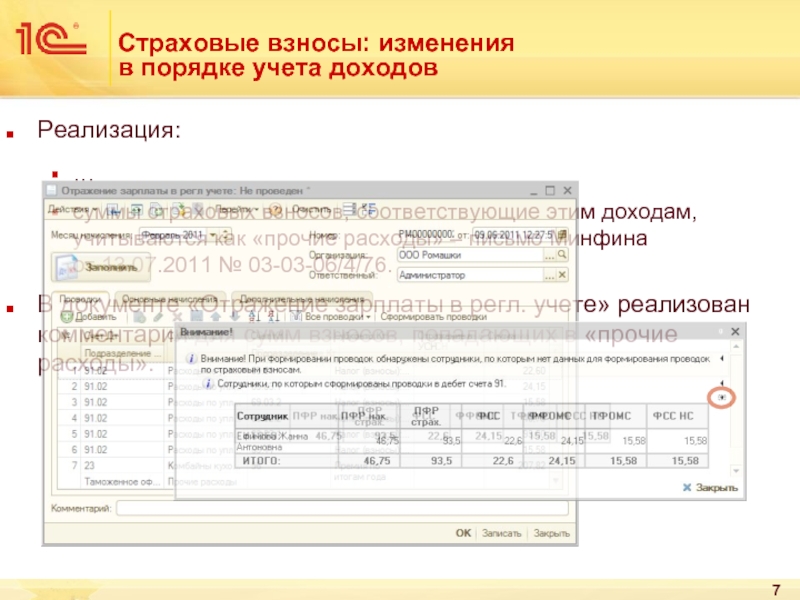Click the magnifier open icon for Организация
This screenshot has height=600, width=800.
[x=562, y=254]
